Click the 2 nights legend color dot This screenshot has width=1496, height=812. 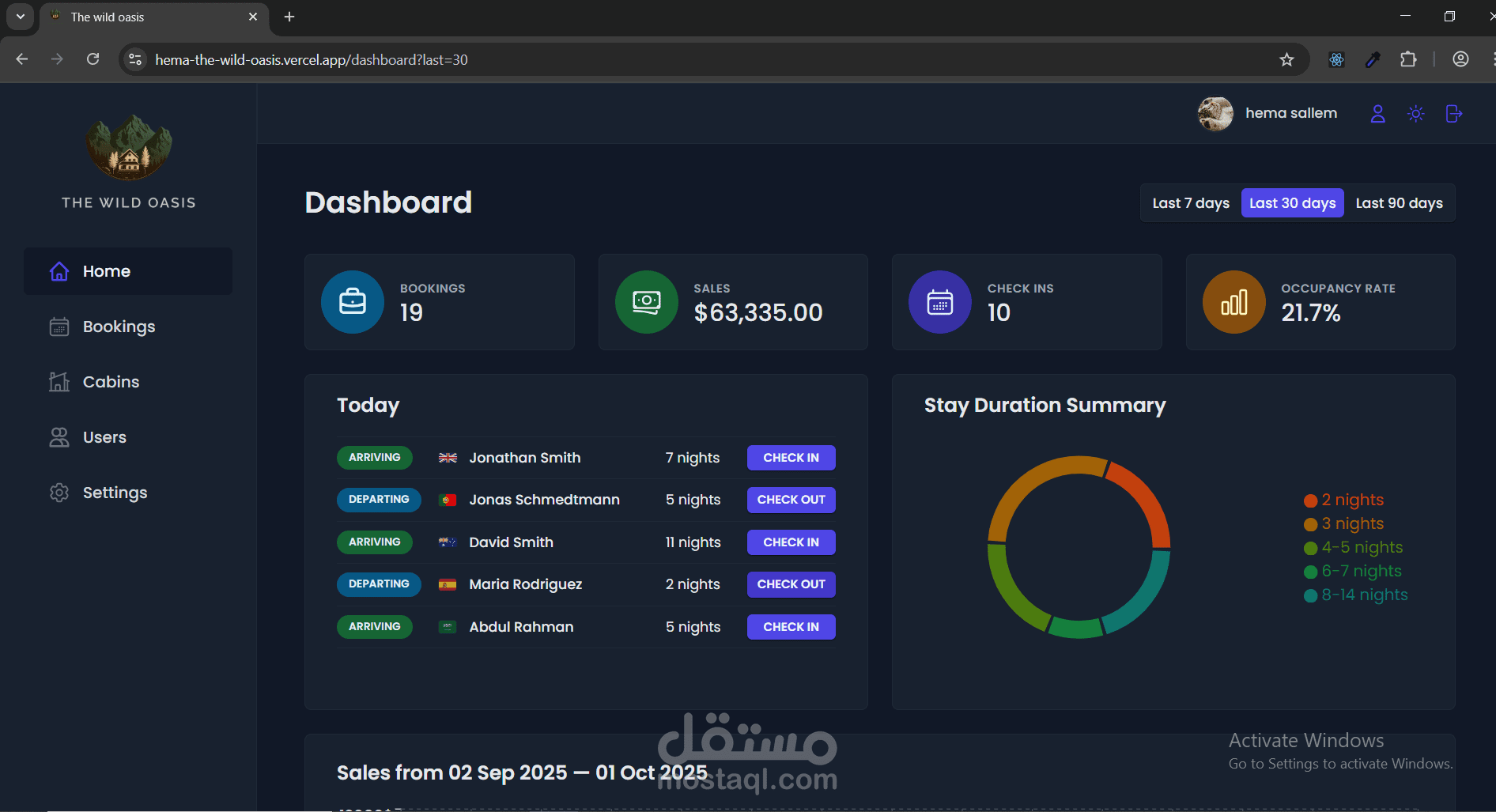[1310, 500]
